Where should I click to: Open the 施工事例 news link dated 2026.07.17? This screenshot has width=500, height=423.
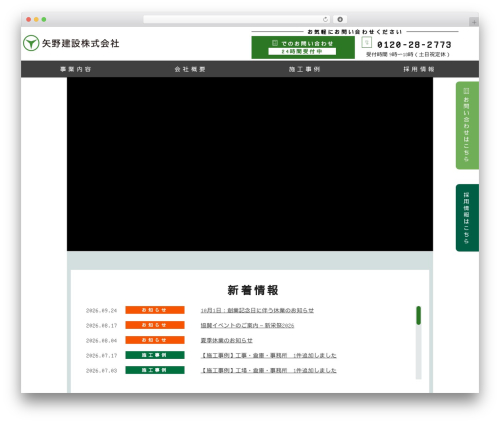(x=268, y=355)
